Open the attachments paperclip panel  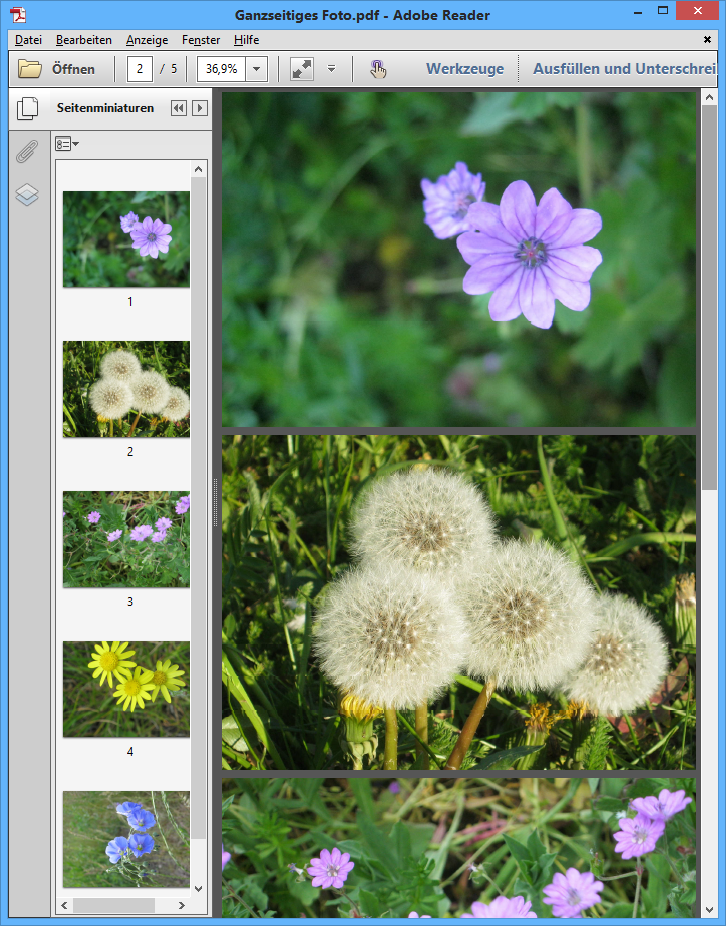[x=27, y=152]
